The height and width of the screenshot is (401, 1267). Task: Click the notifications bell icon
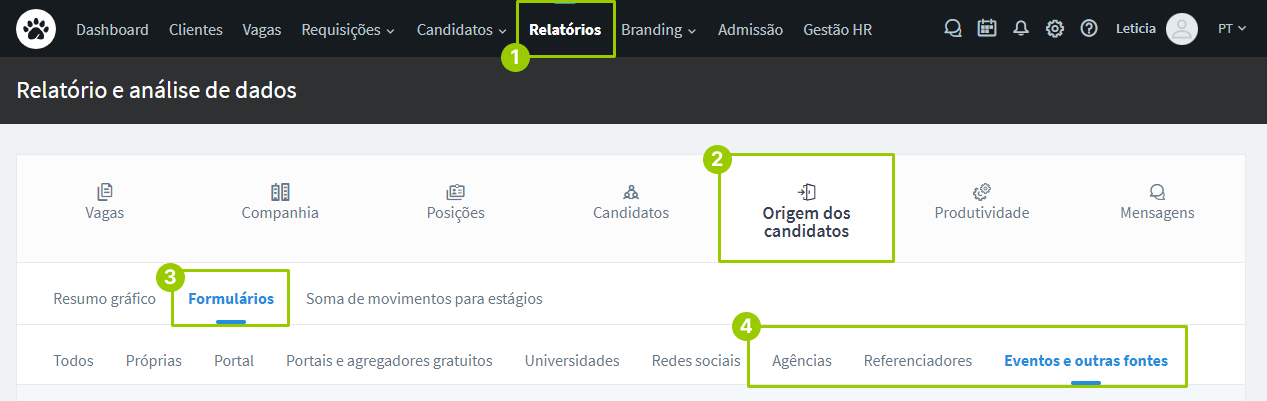coord(1021,29)
